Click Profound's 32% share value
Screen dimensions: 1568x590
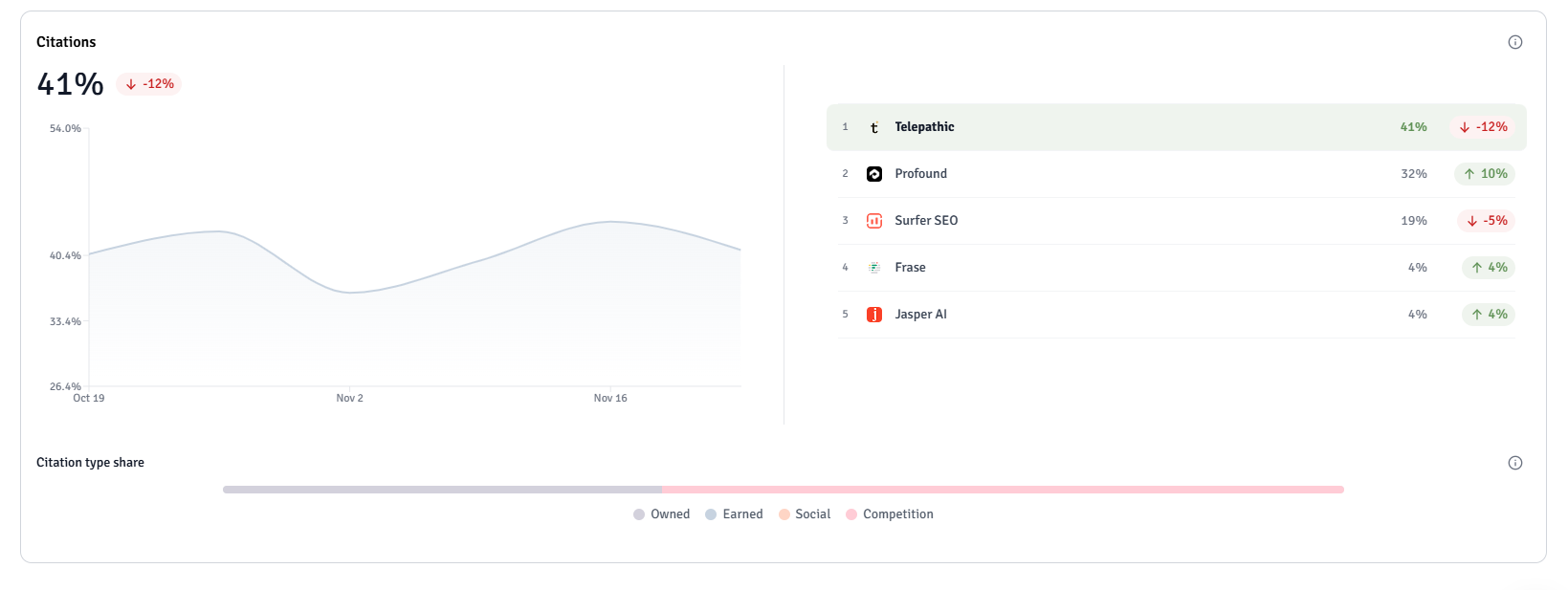[x=1413, y=174]
